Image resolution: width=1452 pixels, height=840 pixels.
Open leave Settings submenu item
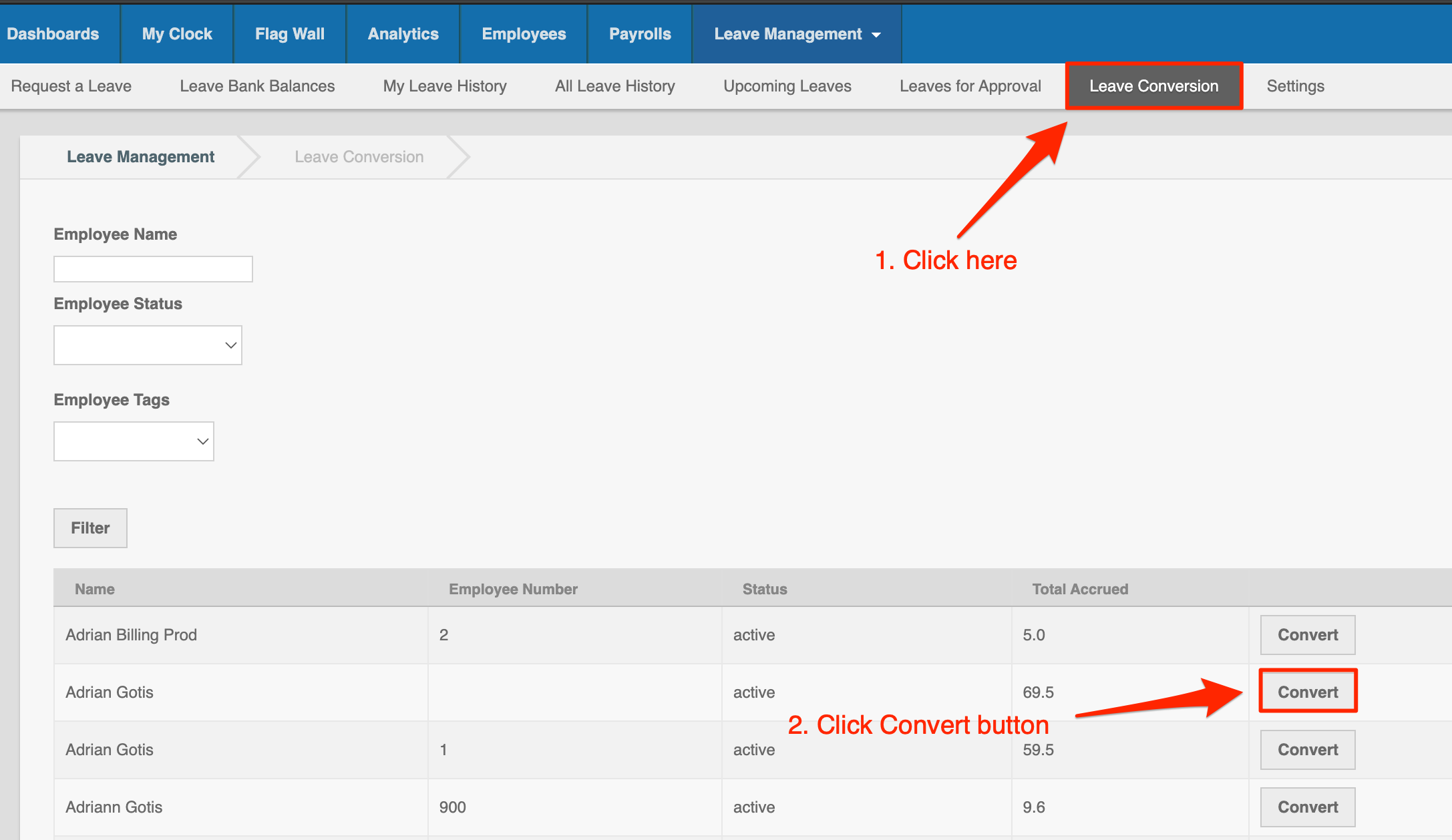(1295, 86)
